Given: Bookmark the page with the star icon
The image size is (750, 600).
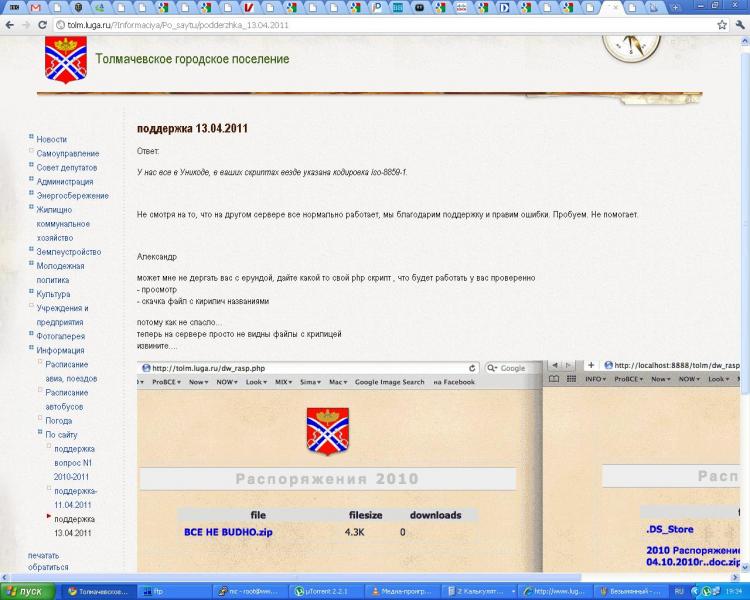Looking at the screenshot, I should (x=721, y=24).
